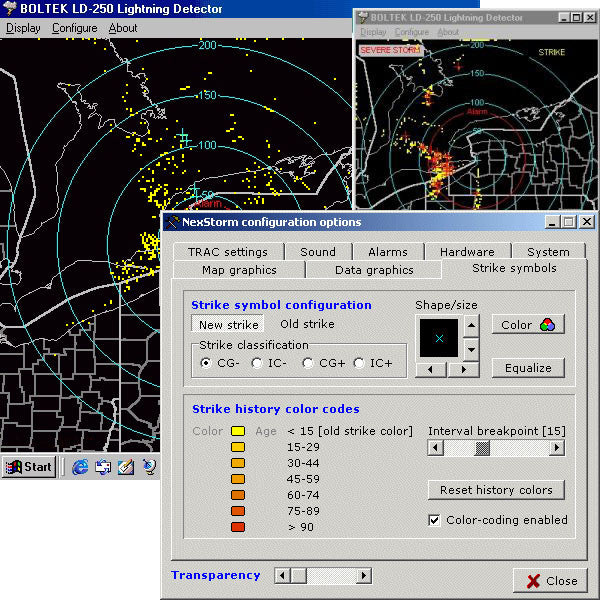Switch to the Sound tab

coord(318,252)
